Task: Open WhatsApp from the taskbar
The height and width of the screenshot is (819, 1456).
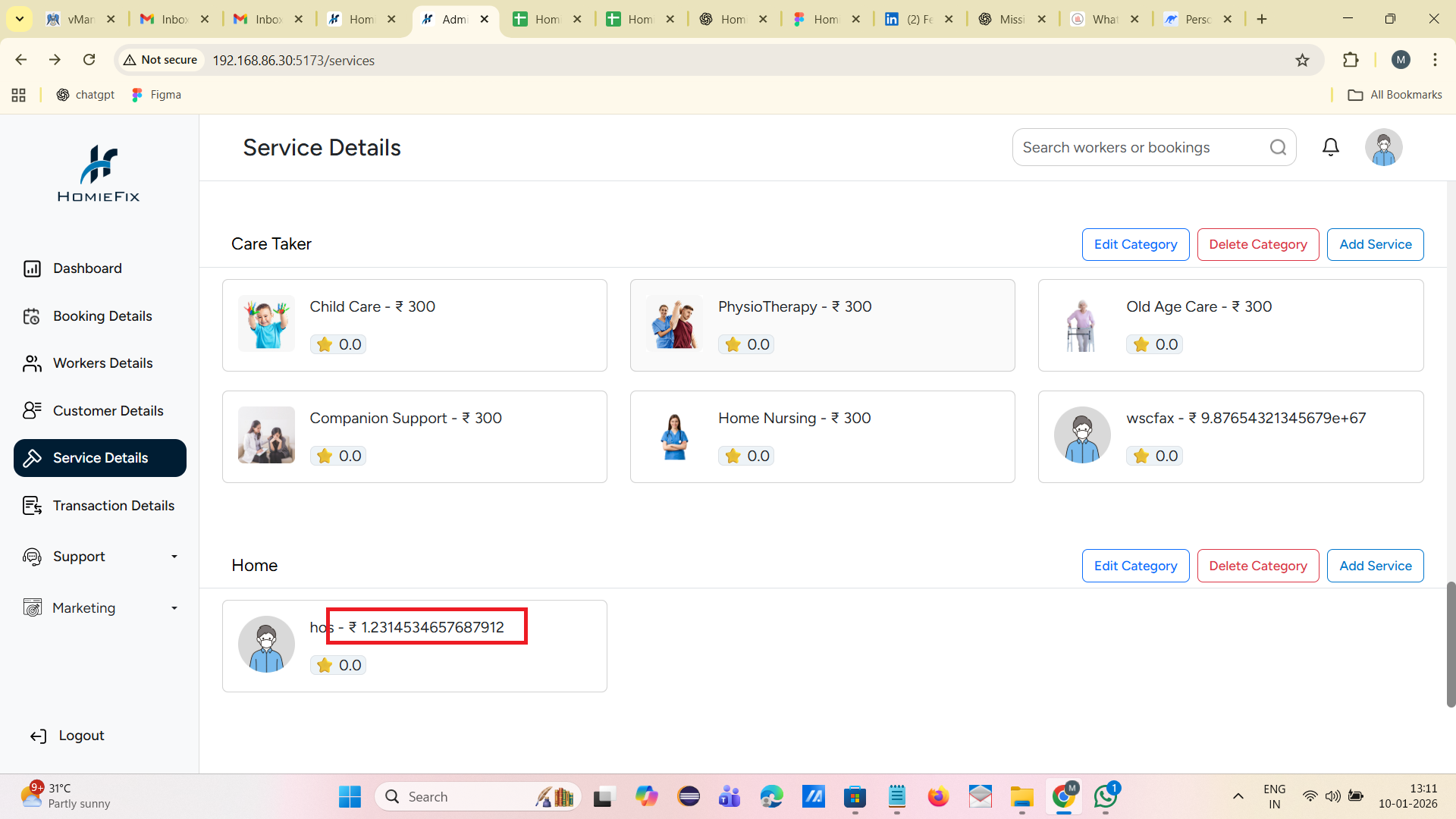Action: tap(1105, 796)
